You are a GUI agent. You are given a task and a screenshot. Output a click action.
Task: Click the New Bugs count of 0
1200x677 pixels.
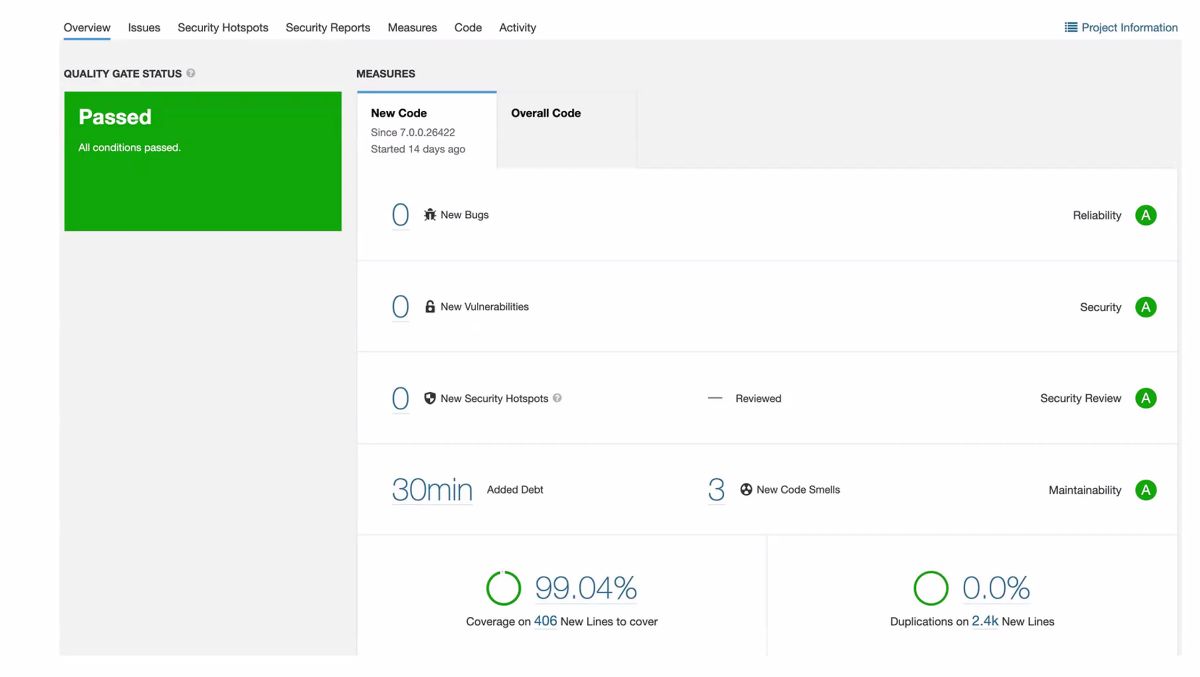click(x=400, y=215)
